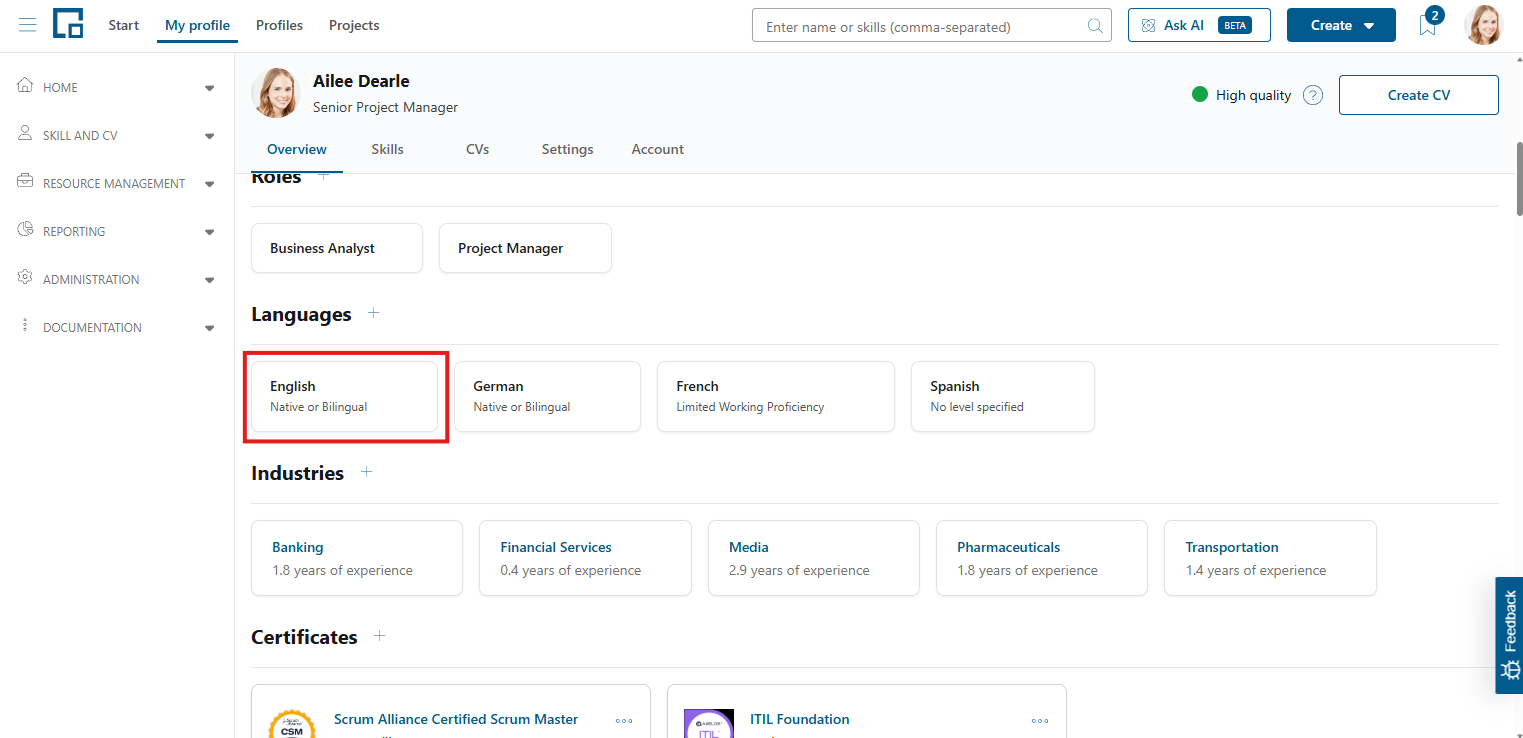Image resolution: width=1523 pixels, height=738 pixels.
Task: Open the Feedback side tab
Action: pyautogui.click(x=1509, y=635)
